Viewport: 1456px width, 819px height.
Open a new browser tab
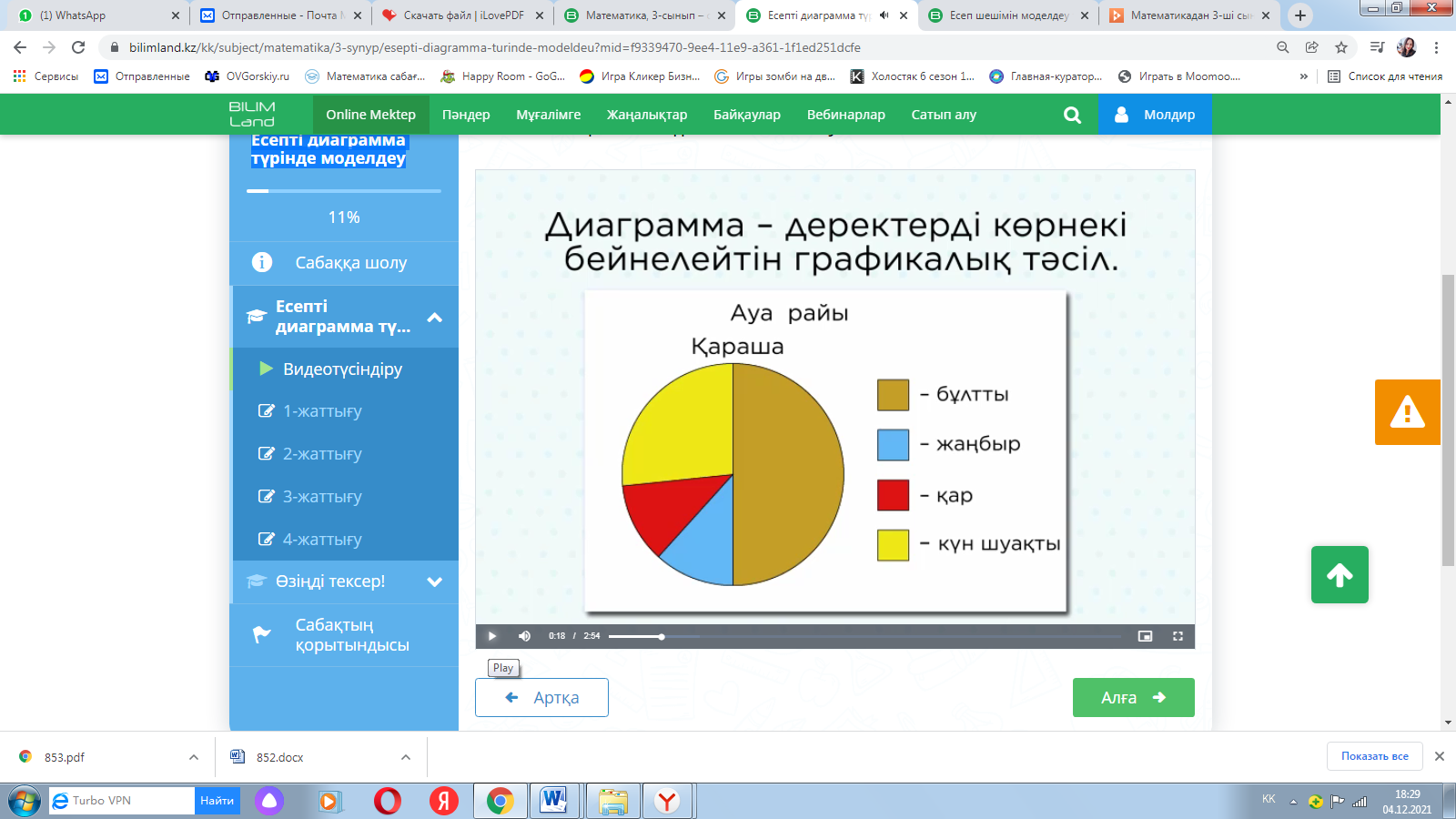click(x=1300, y=15)
